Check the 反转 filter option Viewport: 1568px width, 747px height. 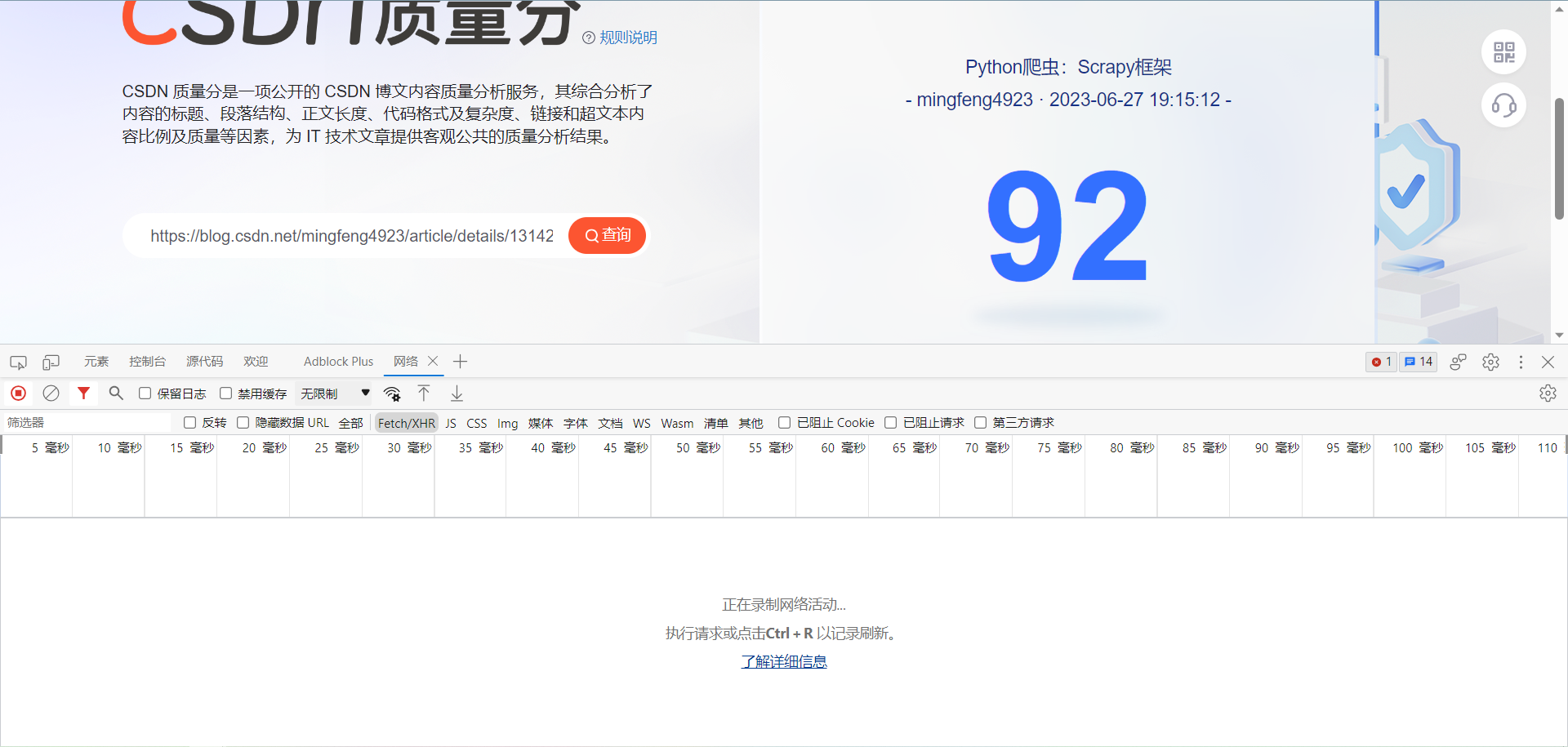[x=189, y=422]
